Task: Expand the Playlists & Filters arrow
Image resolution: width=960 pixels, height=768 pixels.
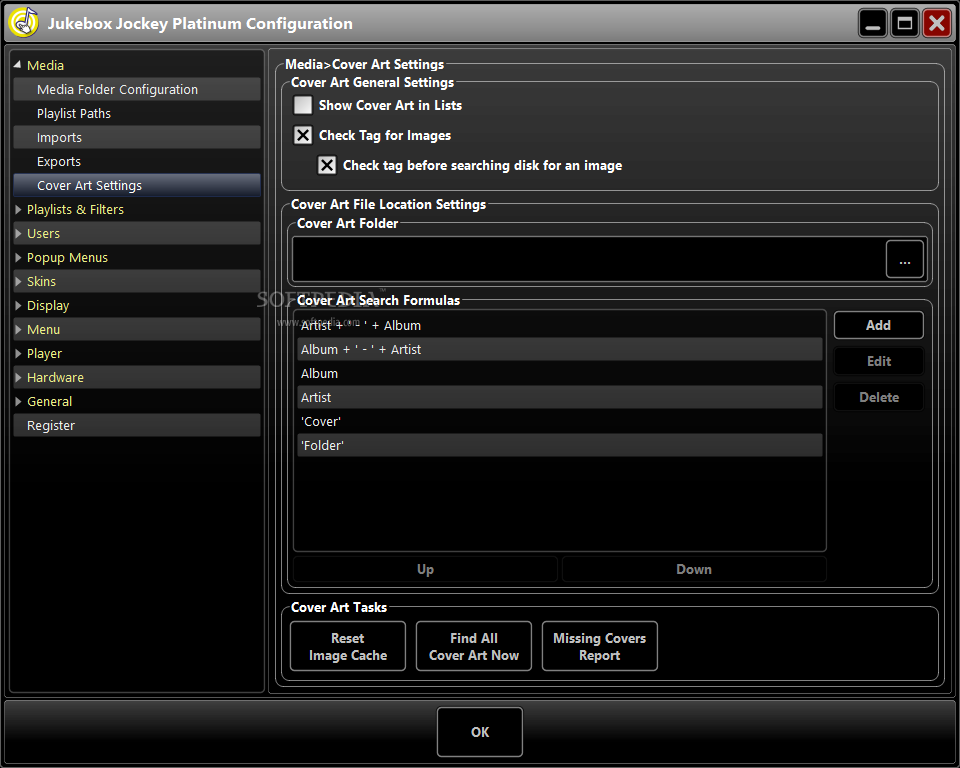Action: [x=18, y=209]
